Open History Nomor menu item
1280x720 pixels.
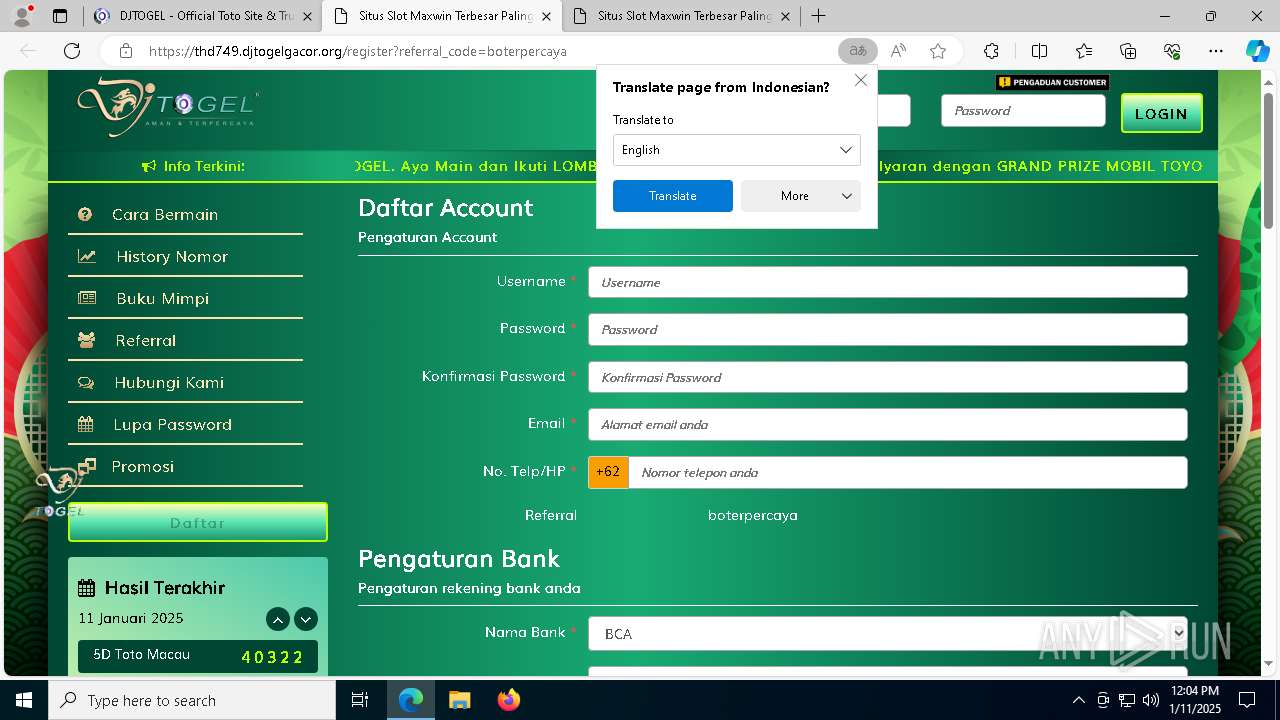tap(185, 256)
